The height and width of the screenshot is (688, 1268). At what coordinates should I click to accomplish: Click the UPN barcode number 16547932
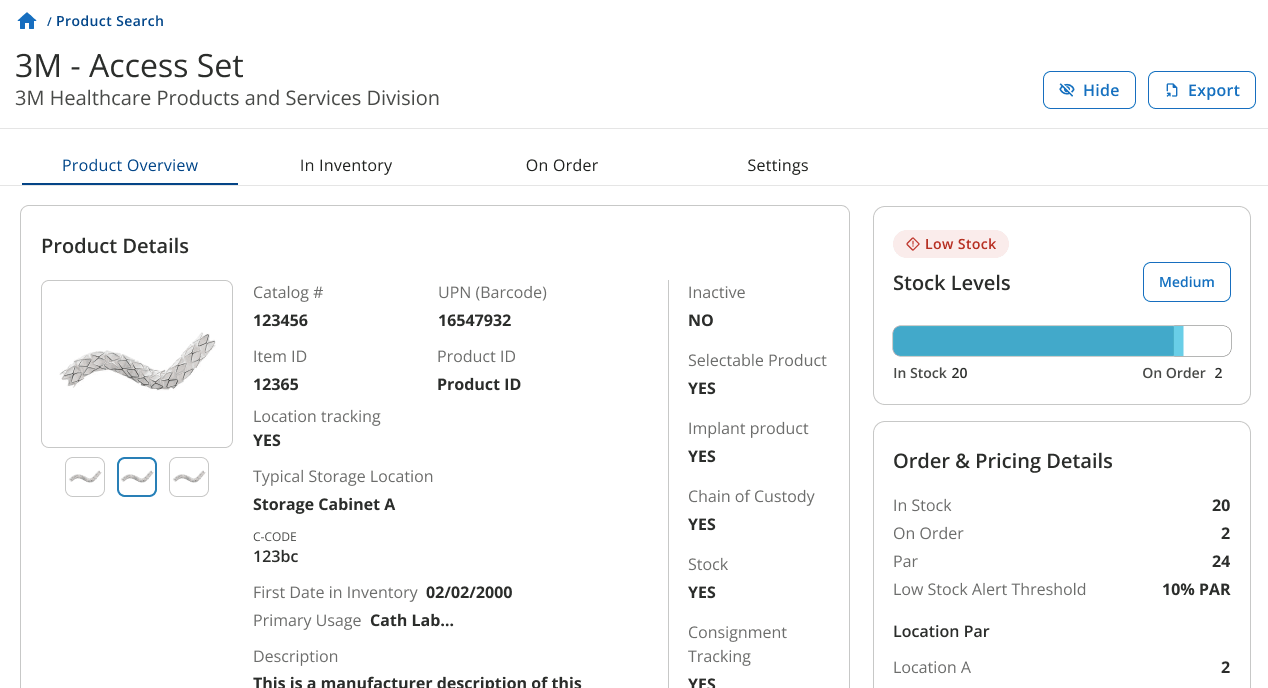(475, 321)
